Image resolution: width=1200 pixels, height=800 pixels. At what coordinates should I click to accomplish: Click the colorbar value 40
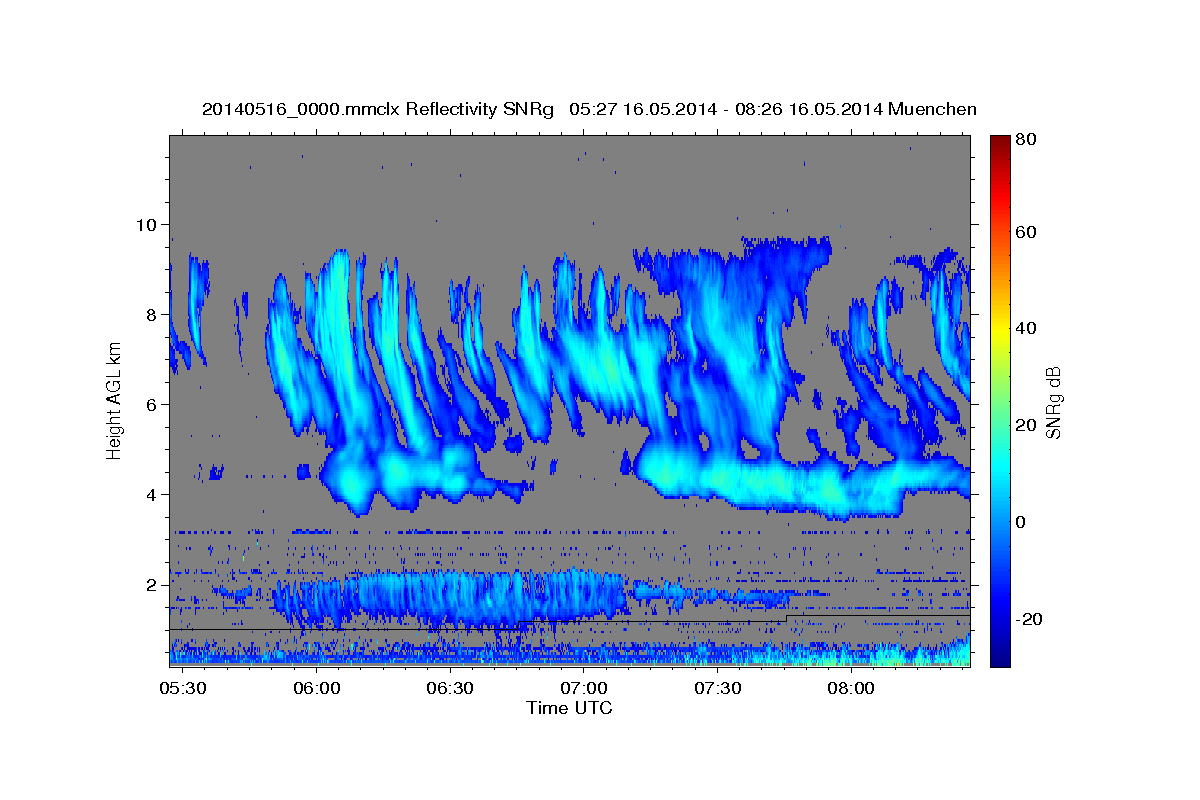pyautogui.click(x=1025, y=328)
